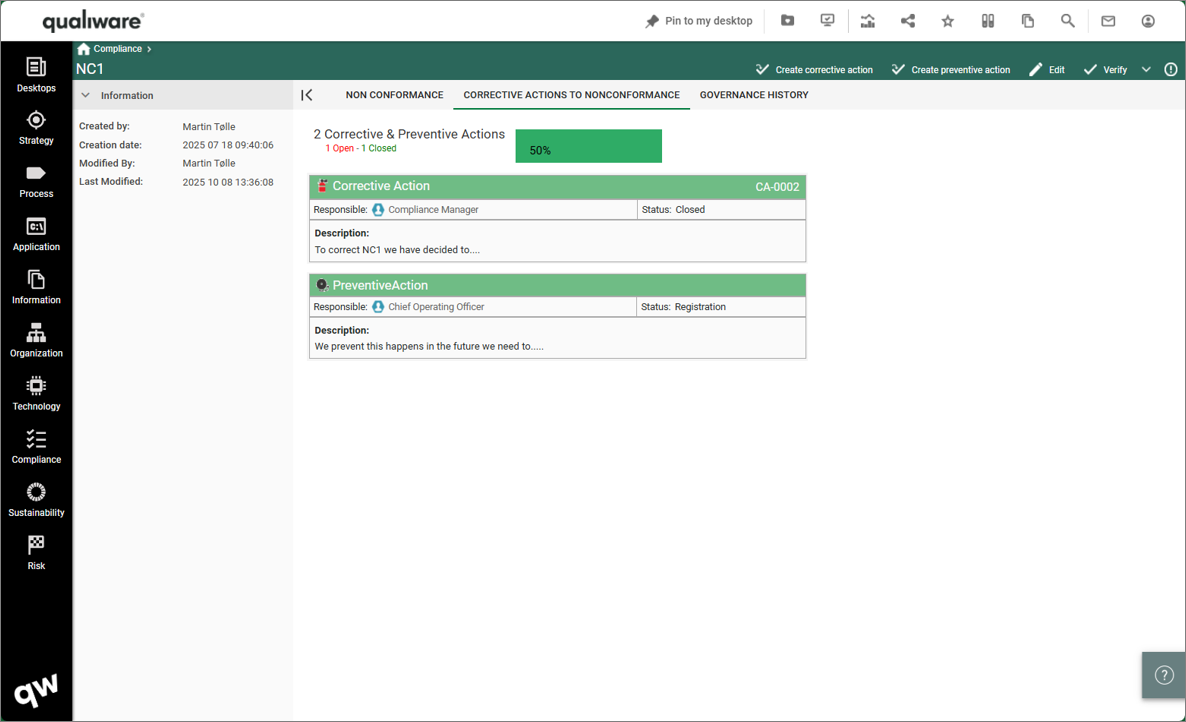
Task: Click the Compliance breadcrumb link
Action: point(117,49)
